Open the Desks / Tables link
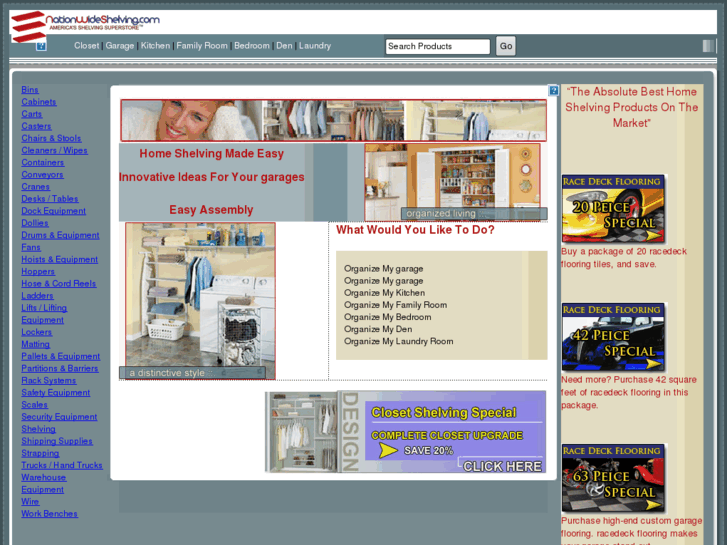This screenshot has width=727, height=545. (50, 198)
